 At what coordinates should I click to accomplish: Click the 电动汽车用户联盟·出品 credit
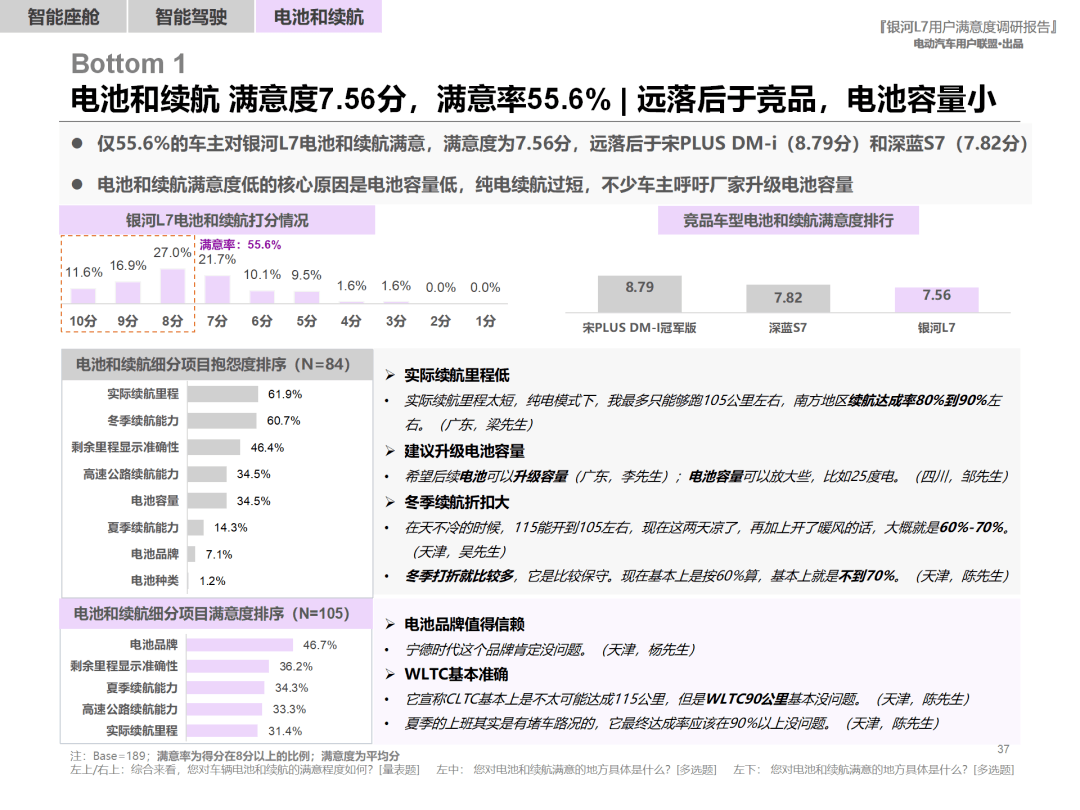click(x=968, y=44)
